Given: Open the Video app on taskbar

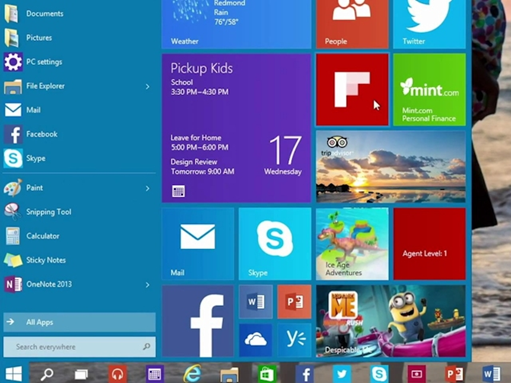Looking at the screenshot, I should pyautogui.click(x=417, y=374).
